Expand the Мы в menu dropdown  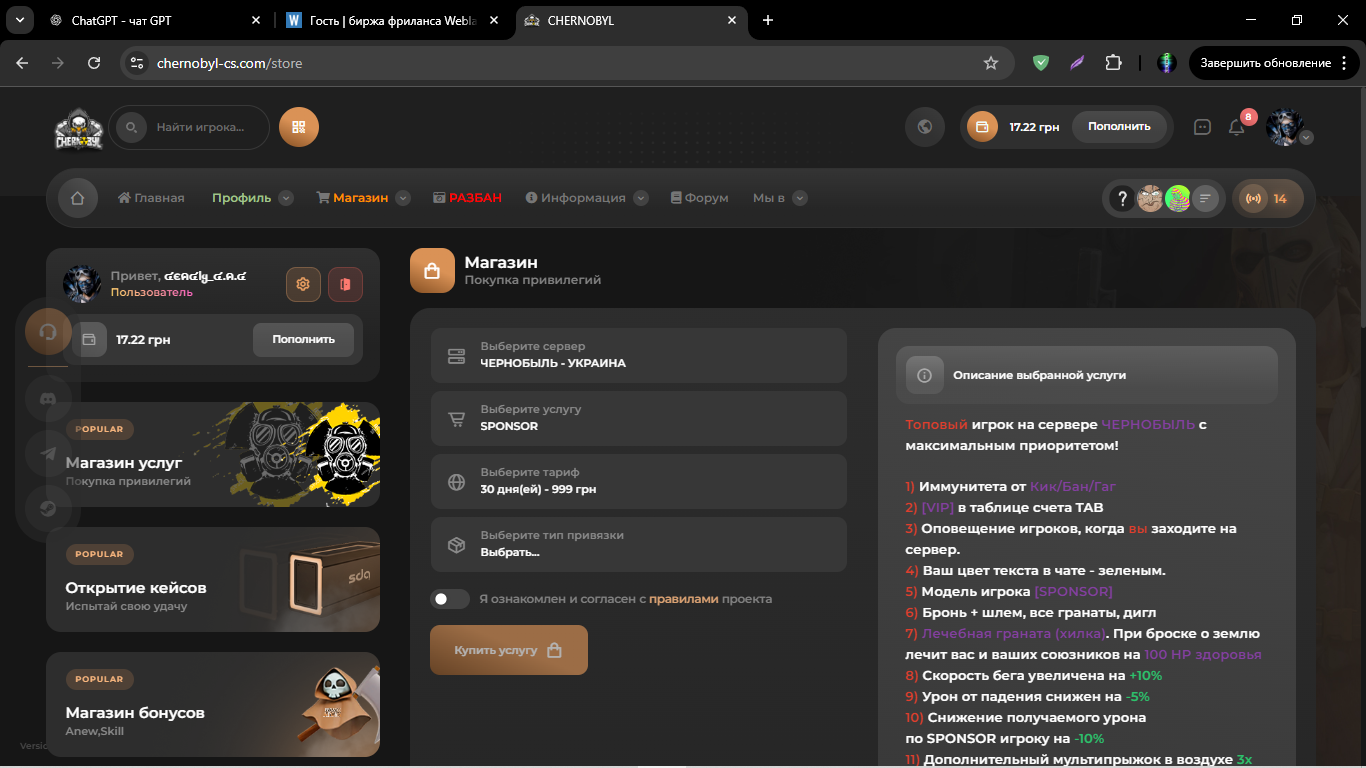pyautogui.click(x=800, y=198)
